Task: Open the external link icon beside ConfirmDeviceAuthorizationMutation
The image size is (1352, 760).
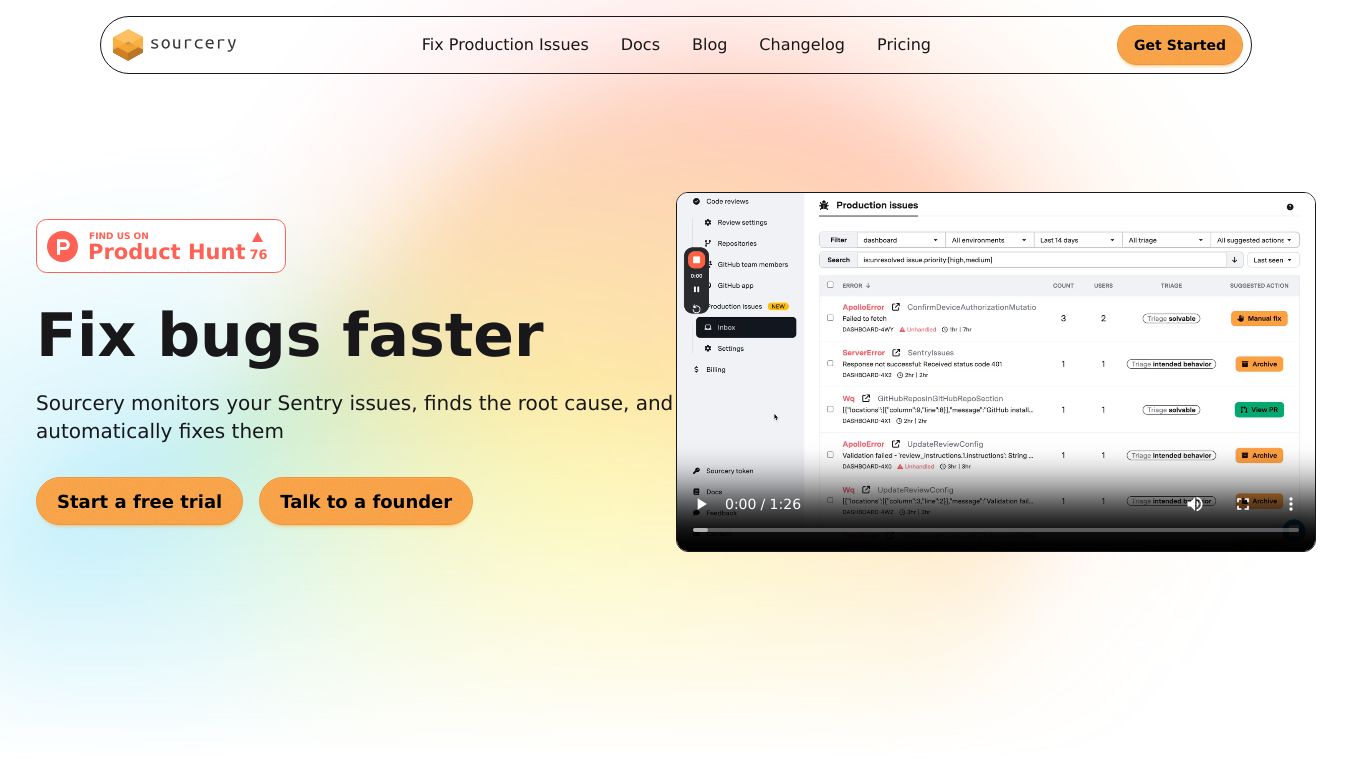Action: coord(896,307)
